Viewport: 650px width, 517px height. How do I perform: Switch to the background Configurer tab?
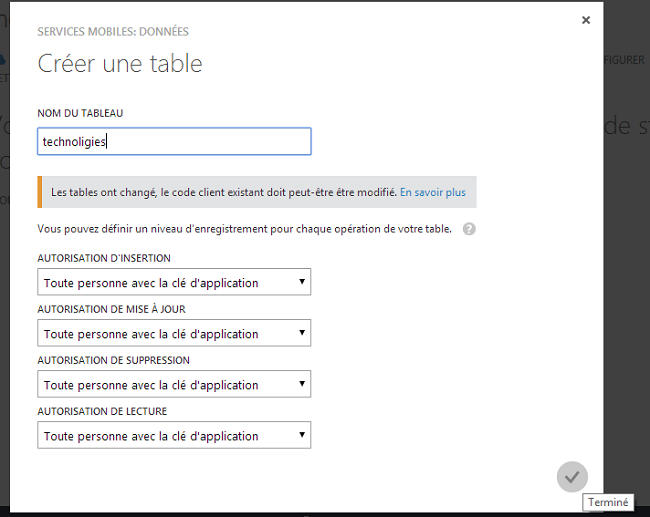(625, 60)
